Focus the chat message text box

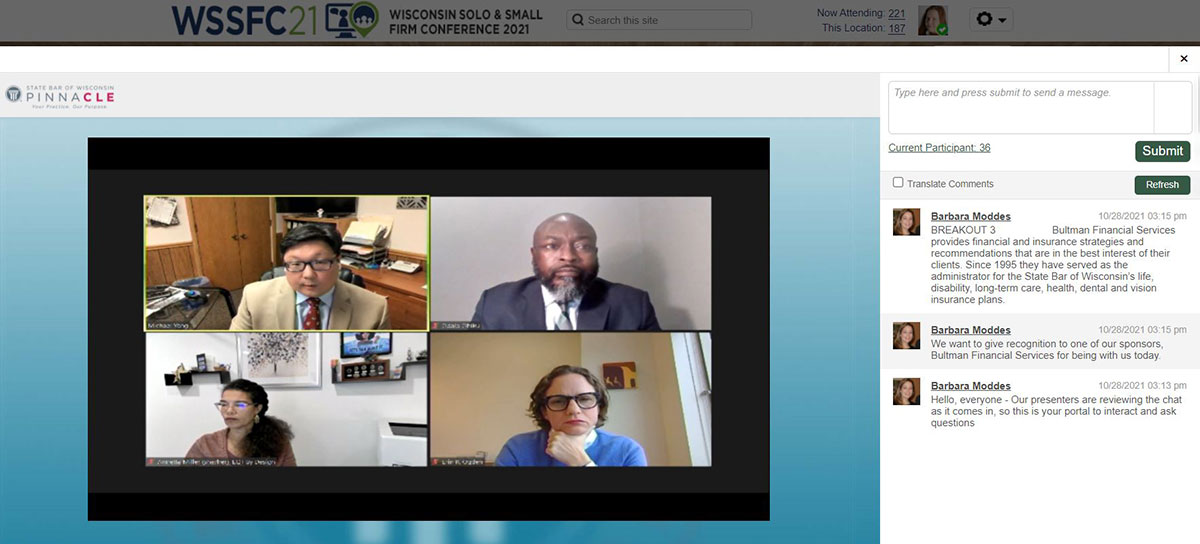[1020, 107]
